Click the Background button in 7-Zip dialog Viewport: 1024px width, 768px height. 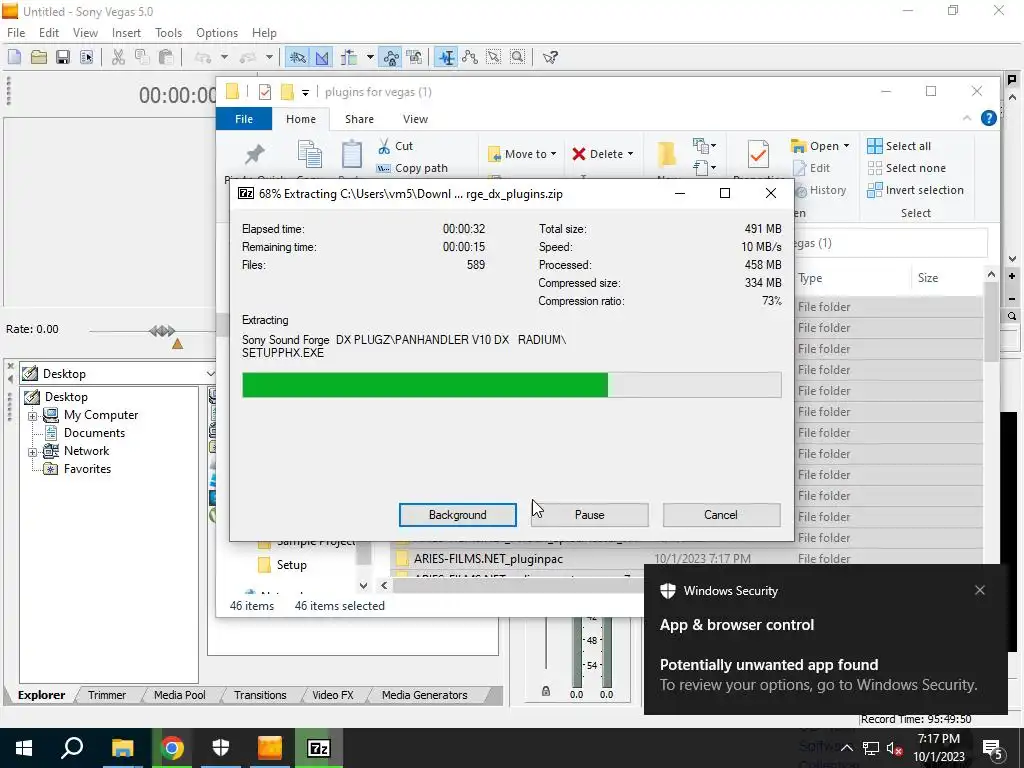[458, 515]
